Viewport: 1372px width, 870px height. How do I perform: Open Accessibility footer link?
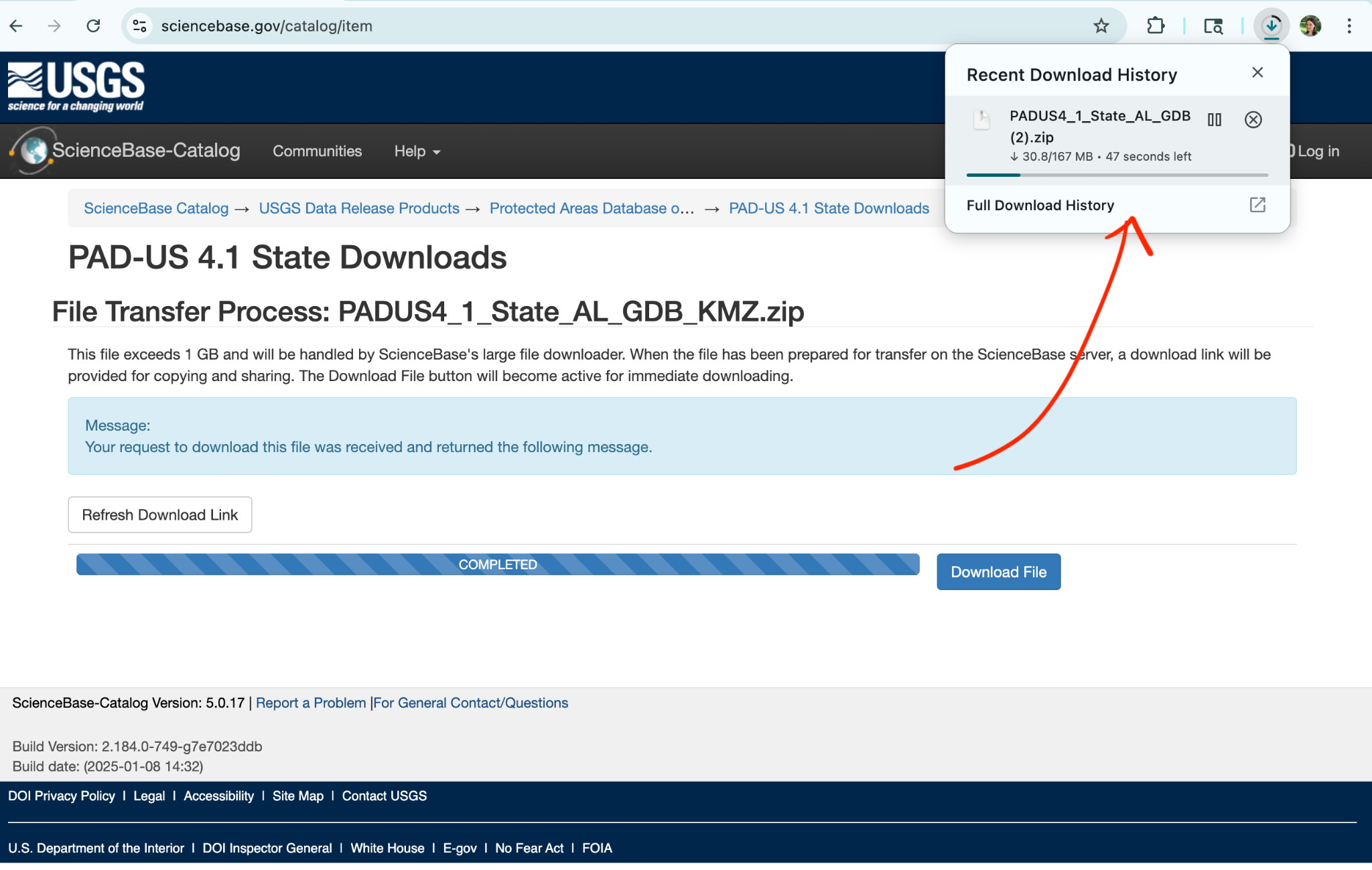pyautogui.click(x=218, y=796)
